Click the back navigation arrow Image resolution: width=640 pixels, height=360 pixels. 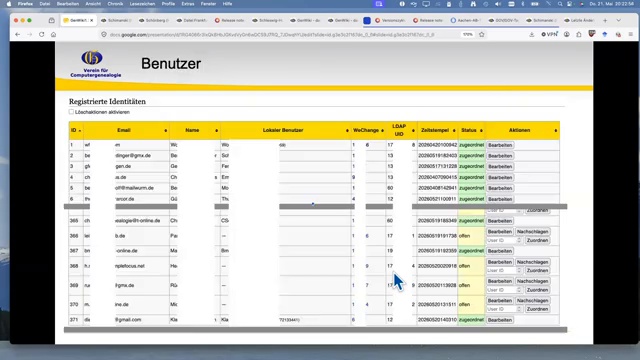(x=18, y=35)
